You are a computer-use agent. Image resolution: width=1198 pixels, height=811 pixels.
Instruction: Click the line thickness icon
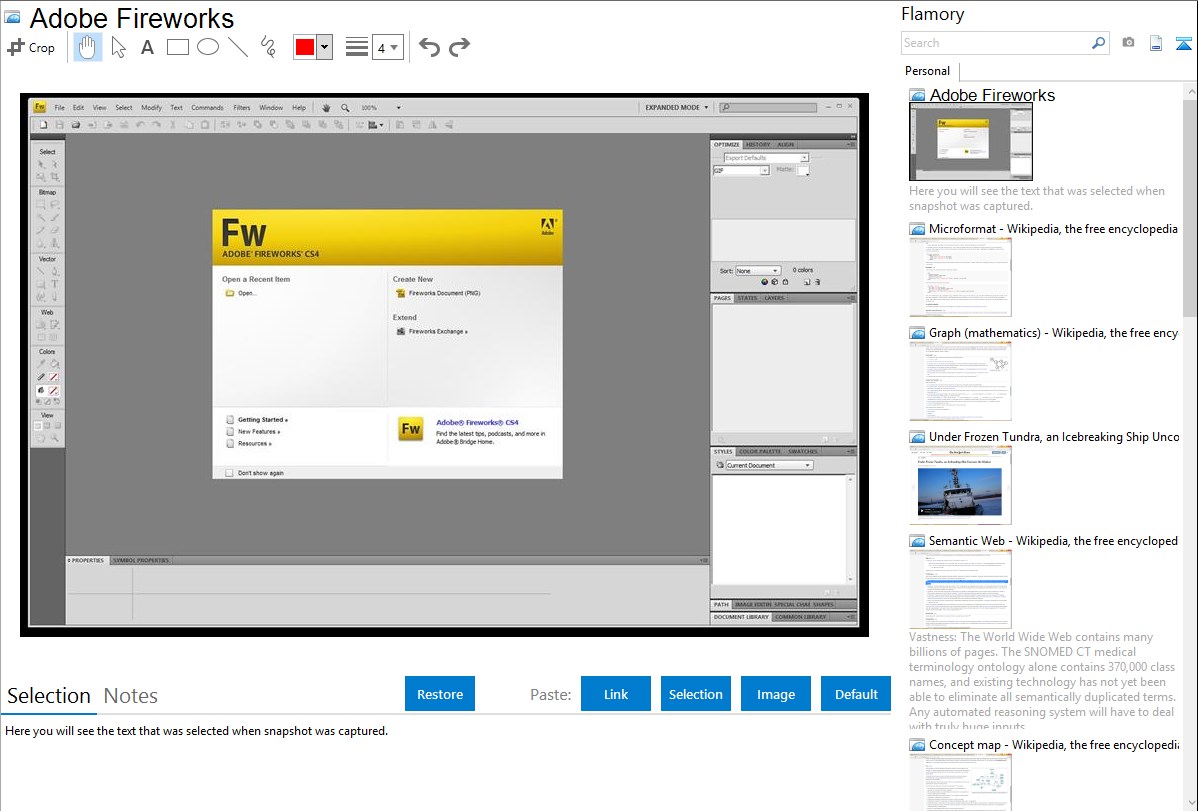click(x=357, y=47)
